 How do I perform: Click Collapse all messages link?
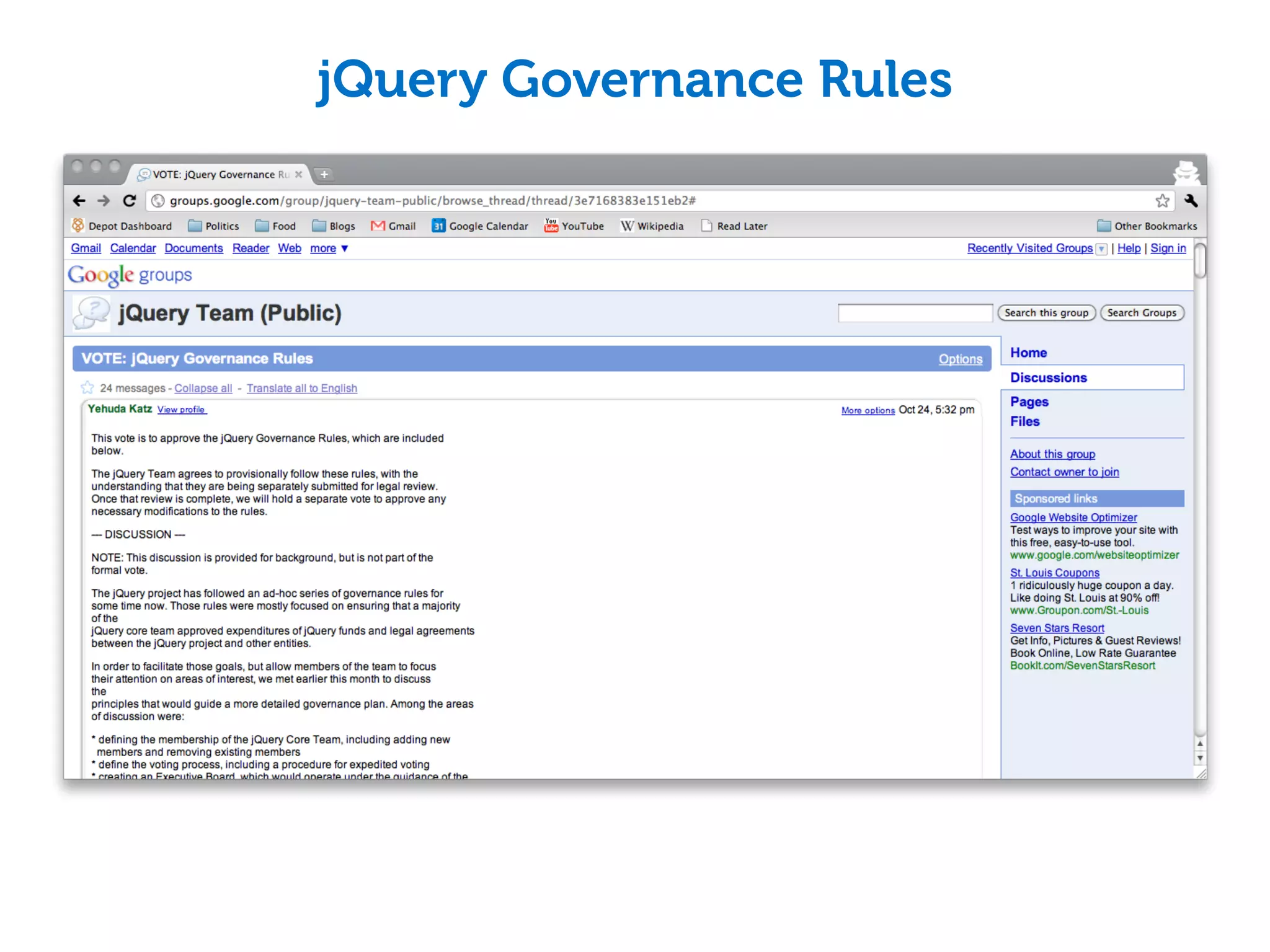point(203,388)
